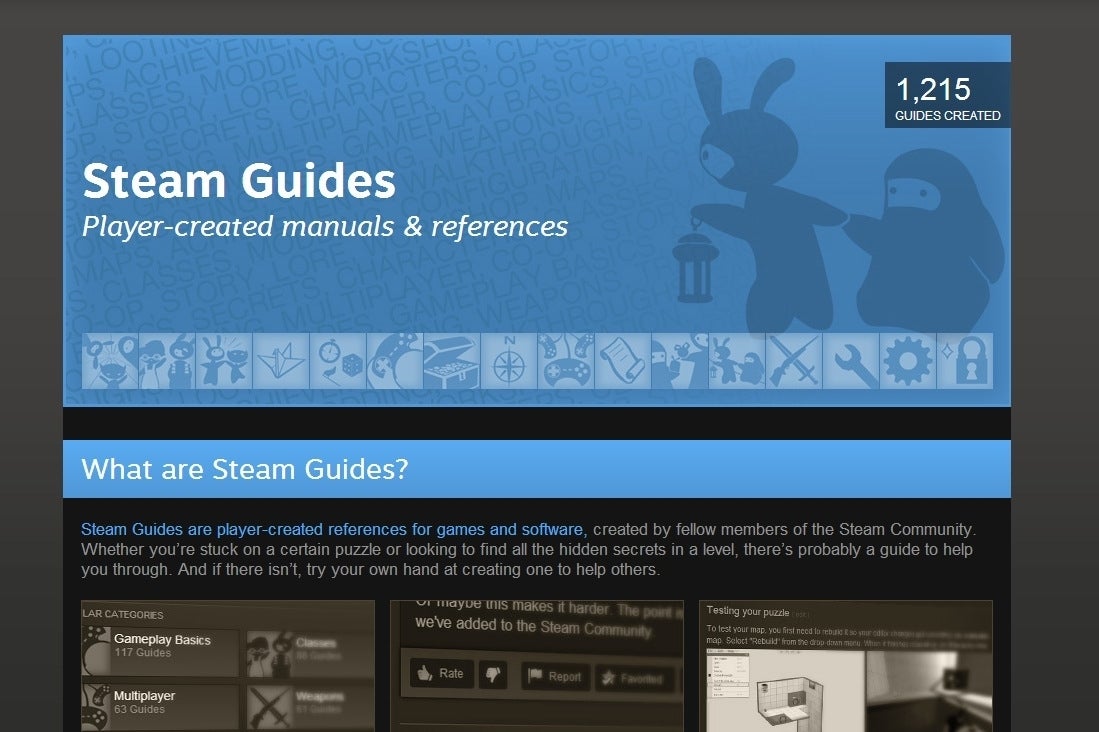Open the gear configuration icon

908,360
